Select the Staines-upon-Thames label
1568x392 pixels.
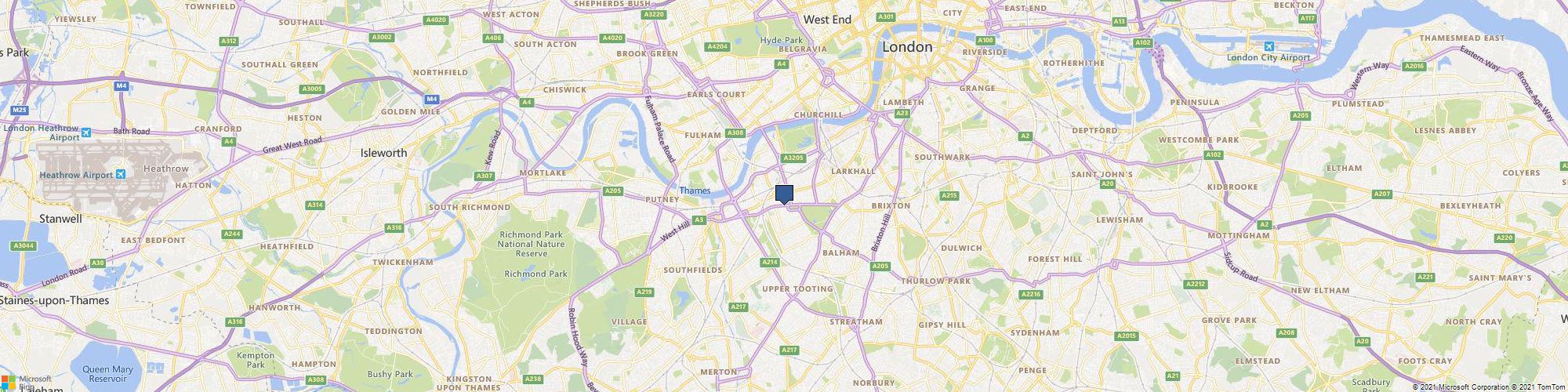(54, 300)
